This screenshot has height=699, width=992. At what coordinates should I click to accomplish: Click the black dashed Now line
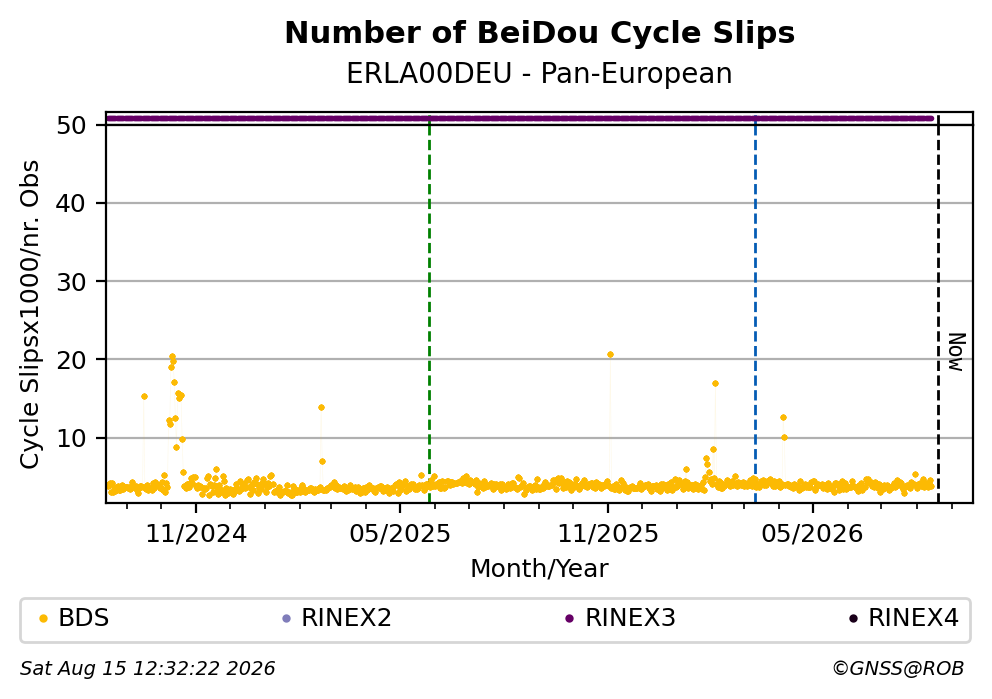click(x=938, y=307)
